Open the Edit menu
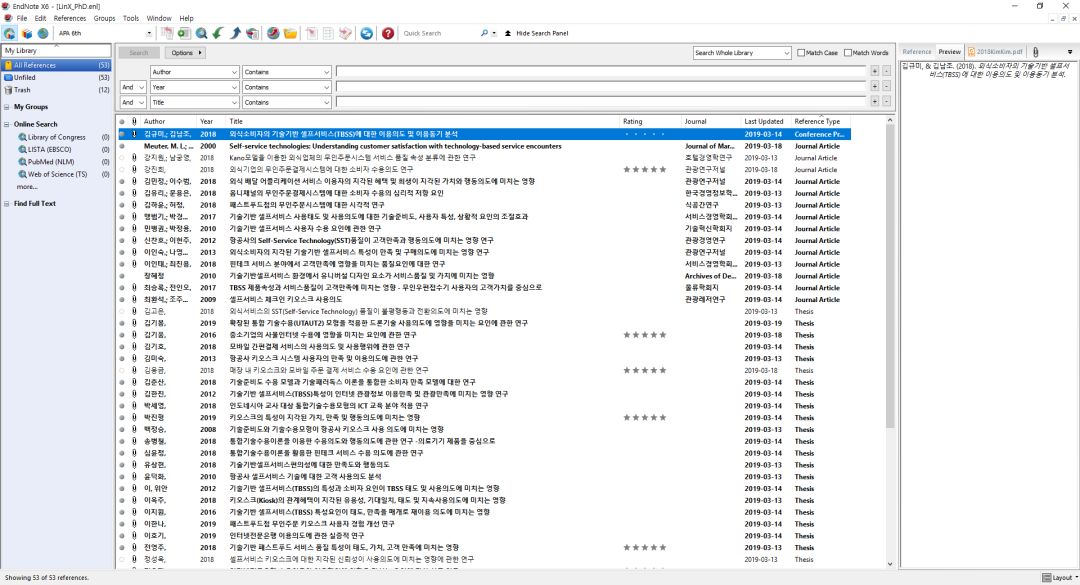This screenshot has width=1080, height=585. coord(41,18)
